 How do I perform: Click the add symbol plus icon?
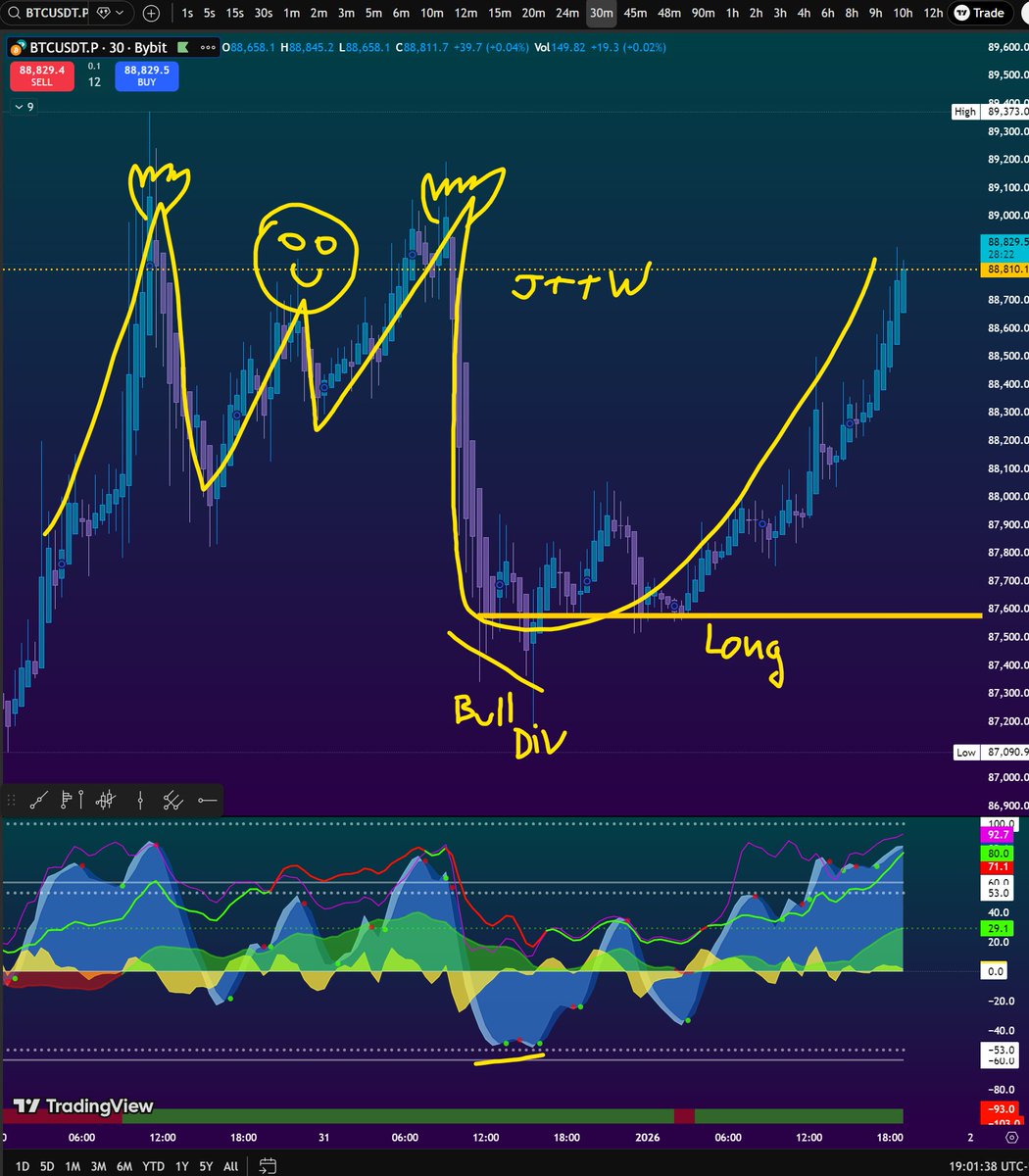[x=151, y=14]
